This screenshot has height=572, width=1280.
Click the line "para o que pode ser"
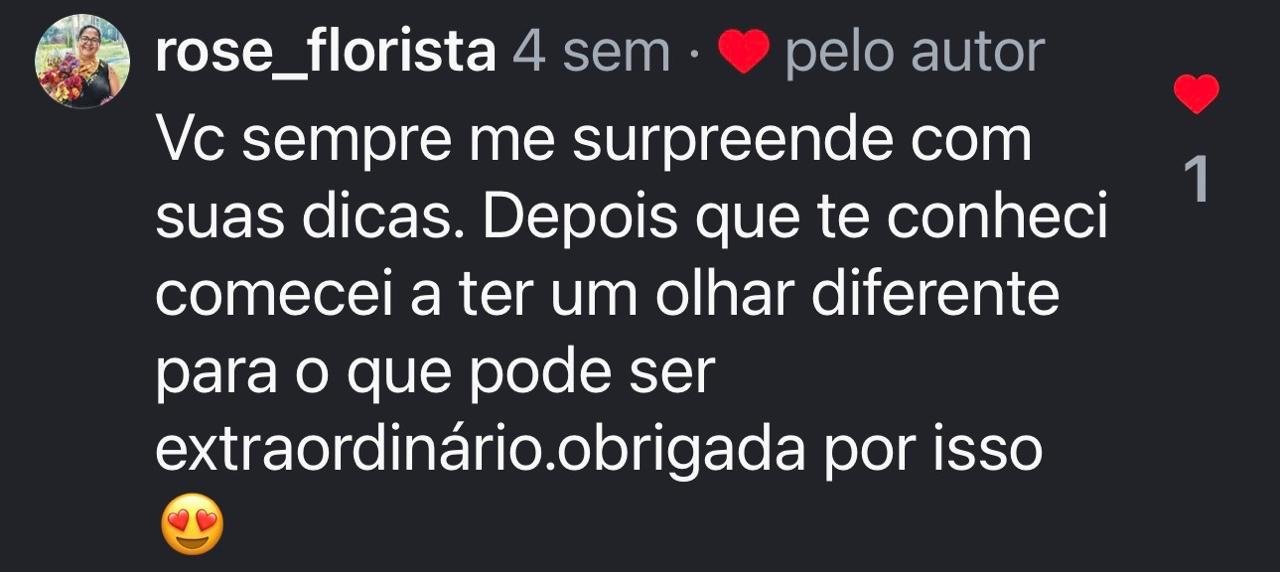[436, 373]
